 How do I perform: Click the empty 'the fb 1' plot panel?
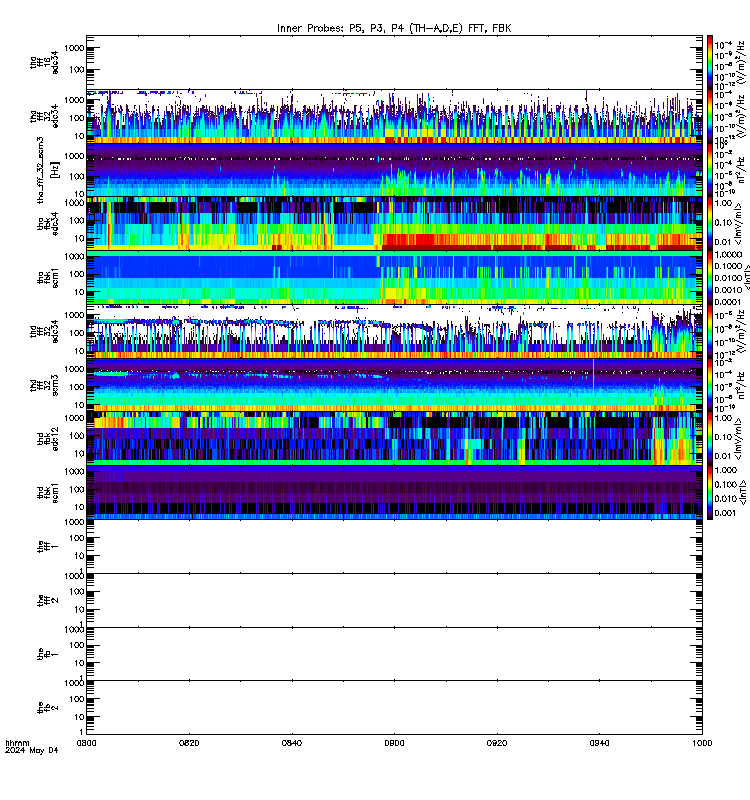pyautogui.click(x=394, y=654)
